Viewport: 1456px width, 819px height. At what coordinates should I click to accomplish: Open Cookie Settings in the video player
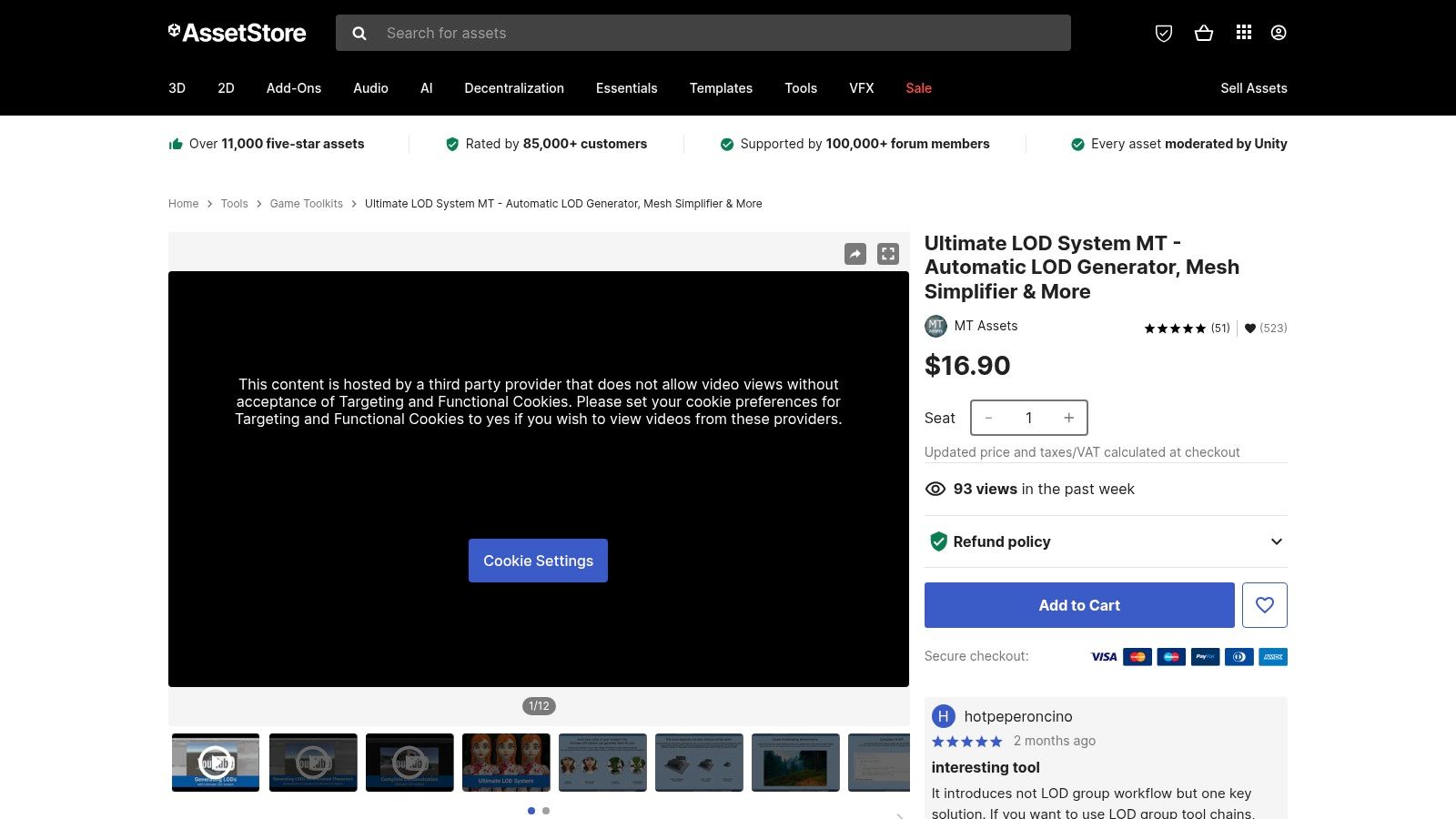(538, 561)
